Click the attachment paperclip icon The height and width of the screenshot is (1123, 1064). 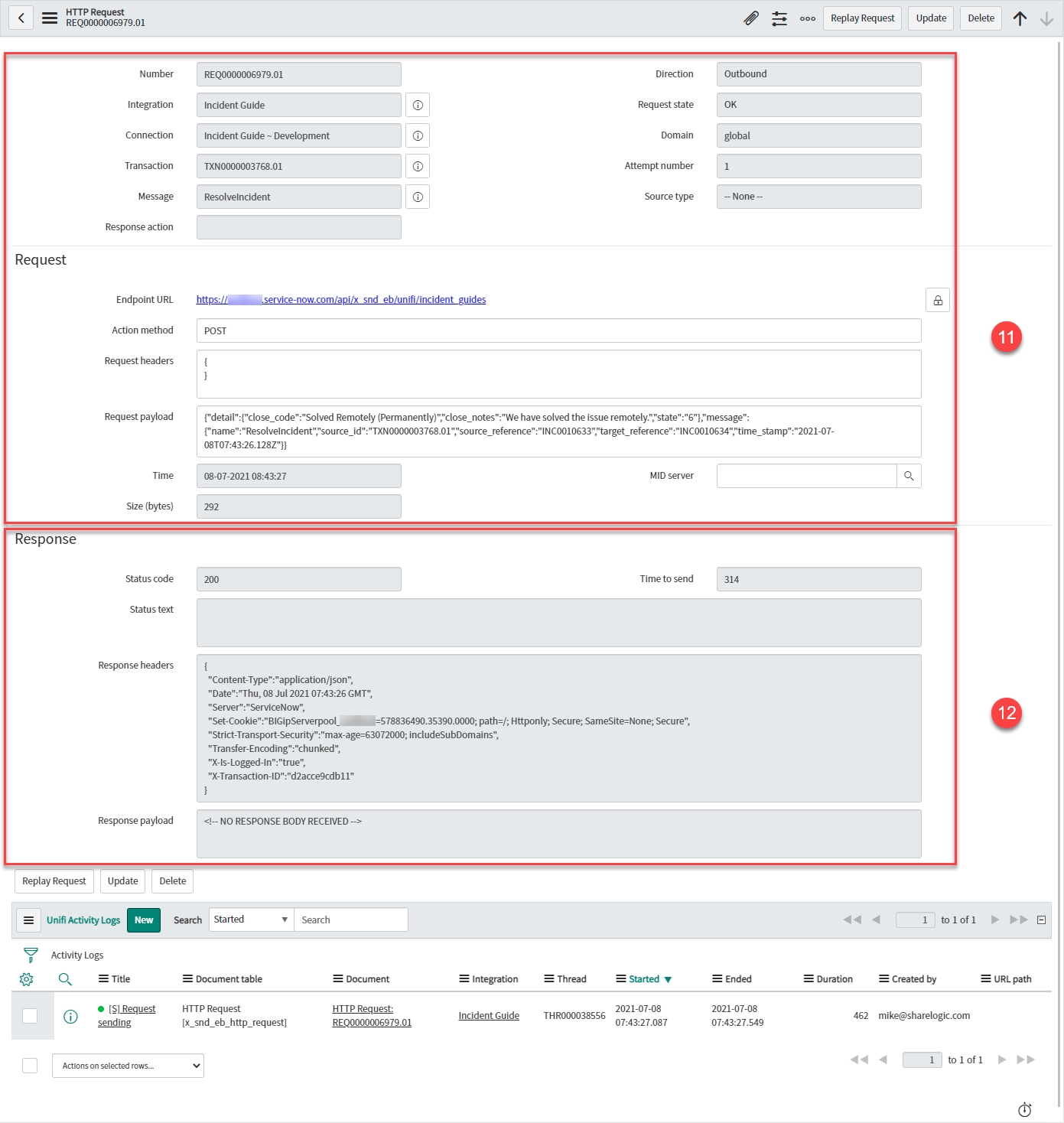click(750, 18)
